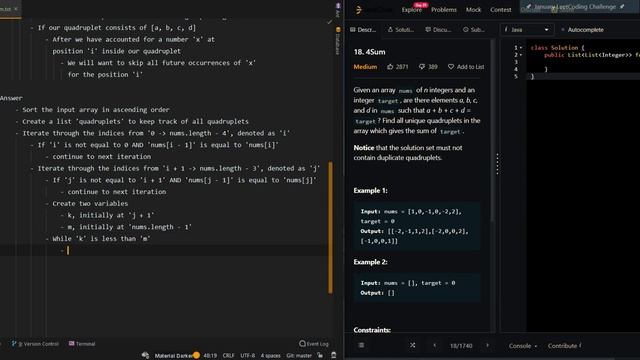Click the Constraints heading
This screenshot has height=360, width=640.
pyautogui.click(x=372, y=330)
